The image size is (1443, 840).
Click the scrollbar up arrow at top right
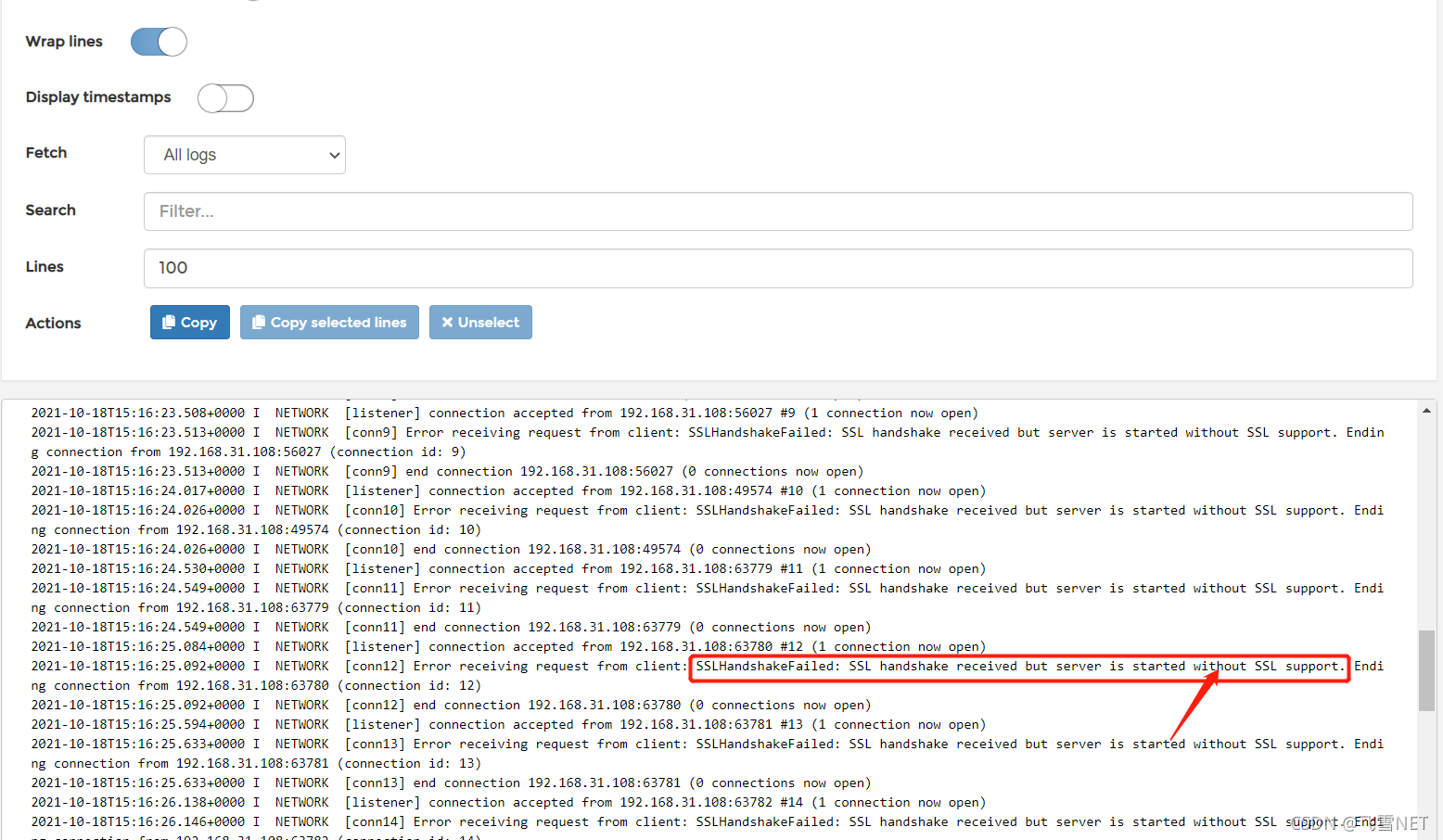1426,408
